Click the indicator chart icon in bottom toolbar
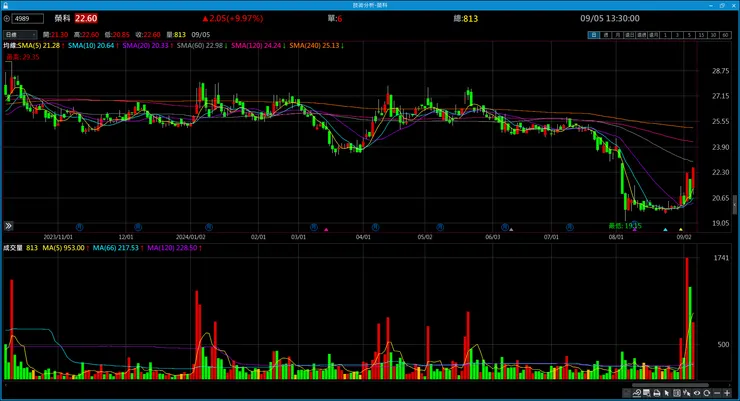This screenshot has width=740, height=401. click(637, 393)
